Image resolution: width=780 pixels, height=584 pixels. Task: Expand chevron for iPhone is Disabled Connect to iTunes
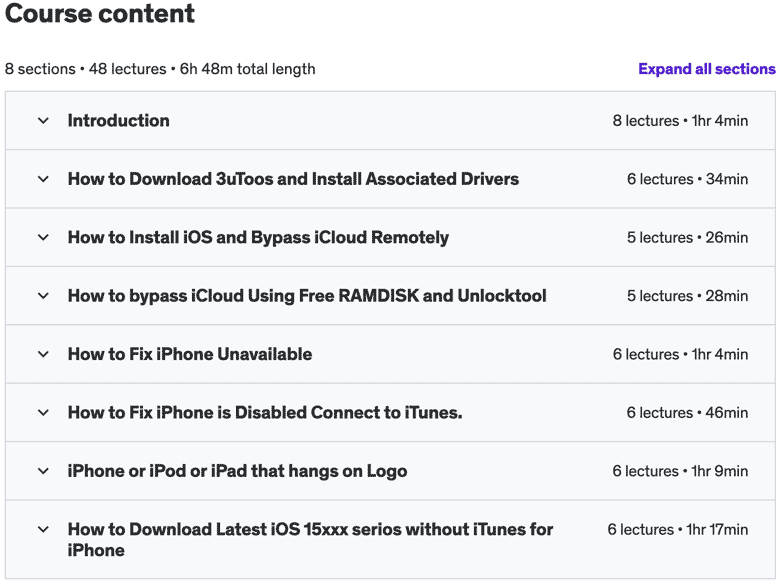(43, 412)
